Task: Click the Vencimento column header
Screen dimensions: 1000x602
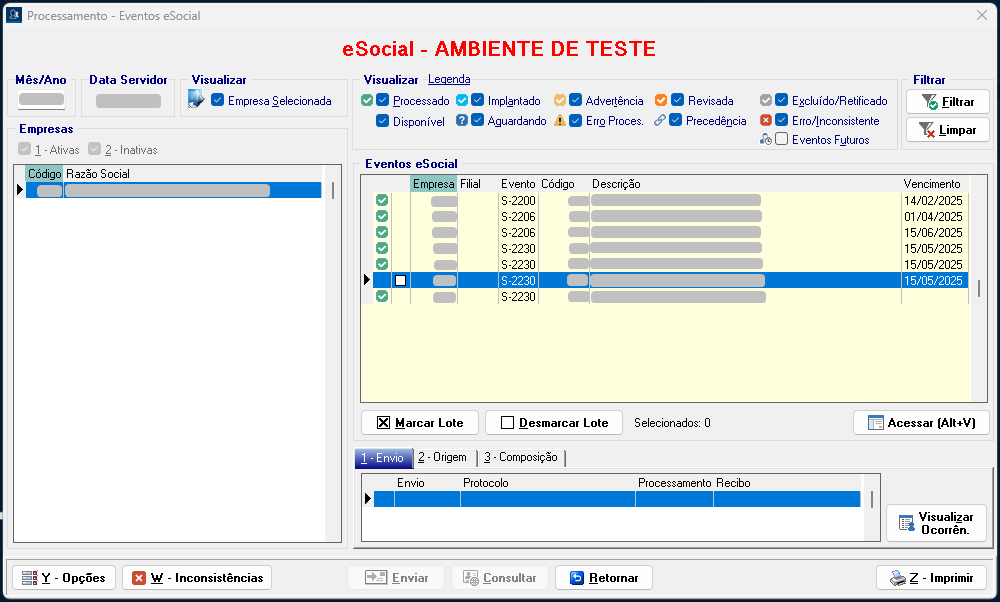Action: [932, 184]
